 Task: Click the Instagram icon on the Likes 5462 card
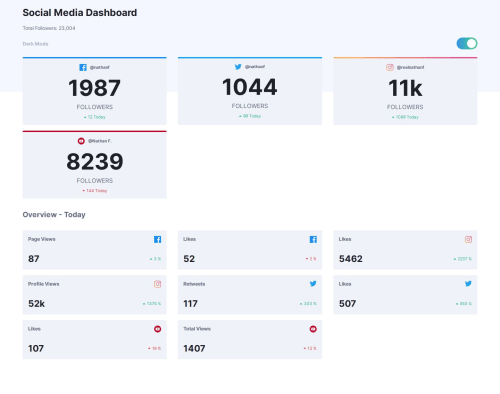tap(468, 239)
